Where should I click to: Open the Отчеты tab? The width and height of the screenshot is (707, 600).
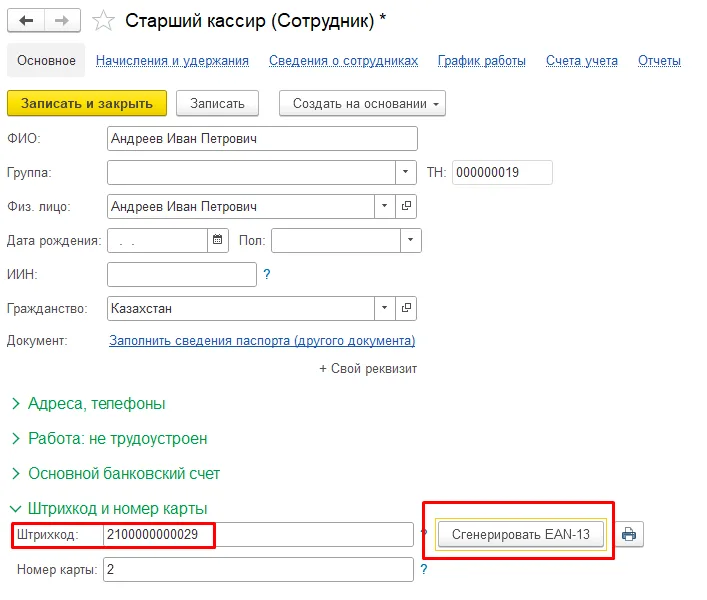659,60
